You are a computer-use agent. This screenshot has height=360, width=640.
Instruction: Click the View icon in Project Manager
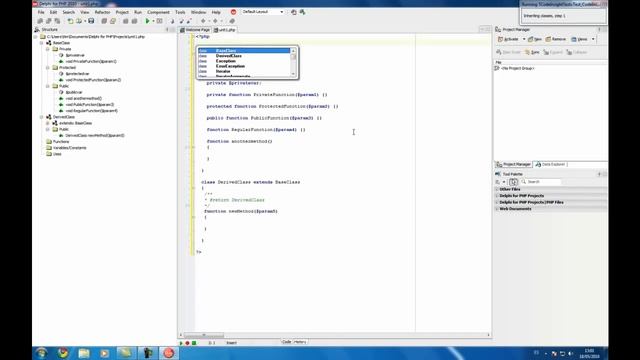point(574,39)
